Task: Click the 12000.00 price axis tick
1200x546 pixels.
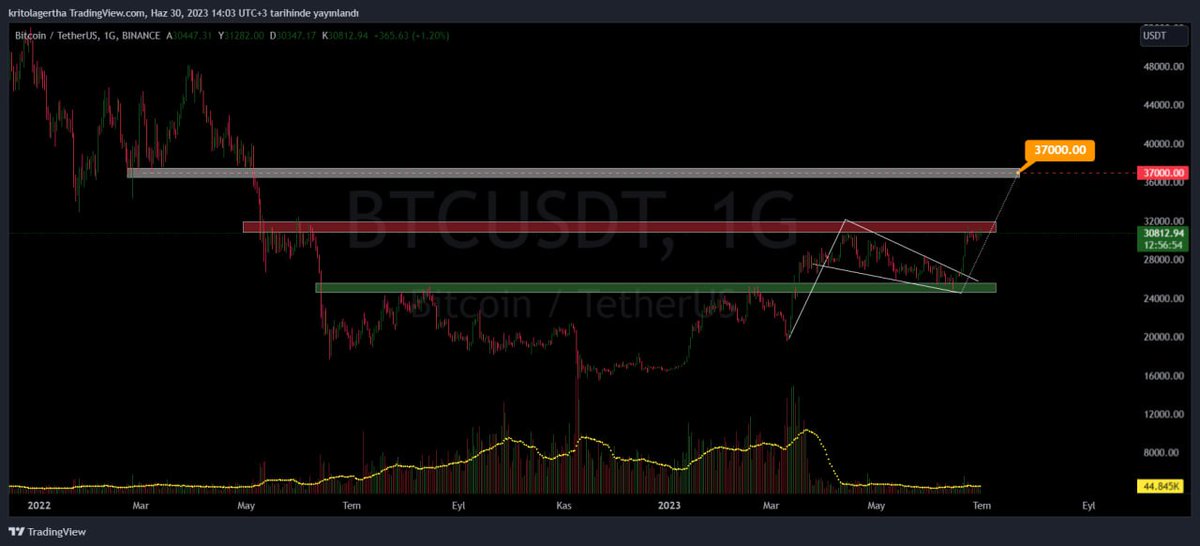Action: 1162,414
